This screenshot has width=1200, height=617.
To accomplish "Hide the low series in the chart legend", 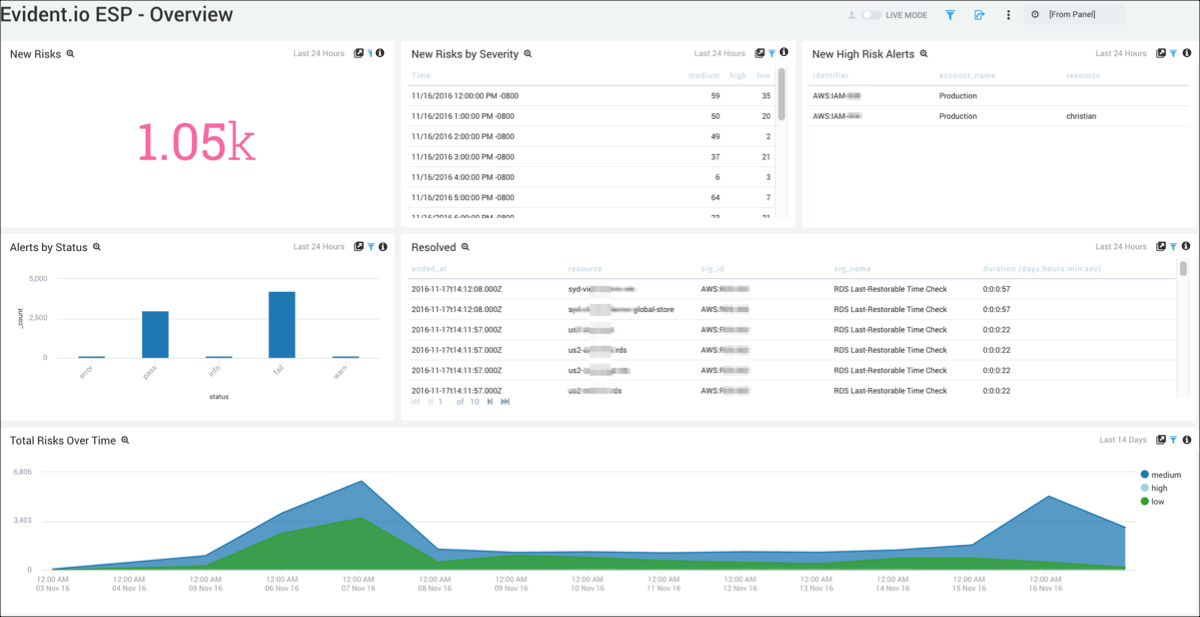I will 1155,501.
